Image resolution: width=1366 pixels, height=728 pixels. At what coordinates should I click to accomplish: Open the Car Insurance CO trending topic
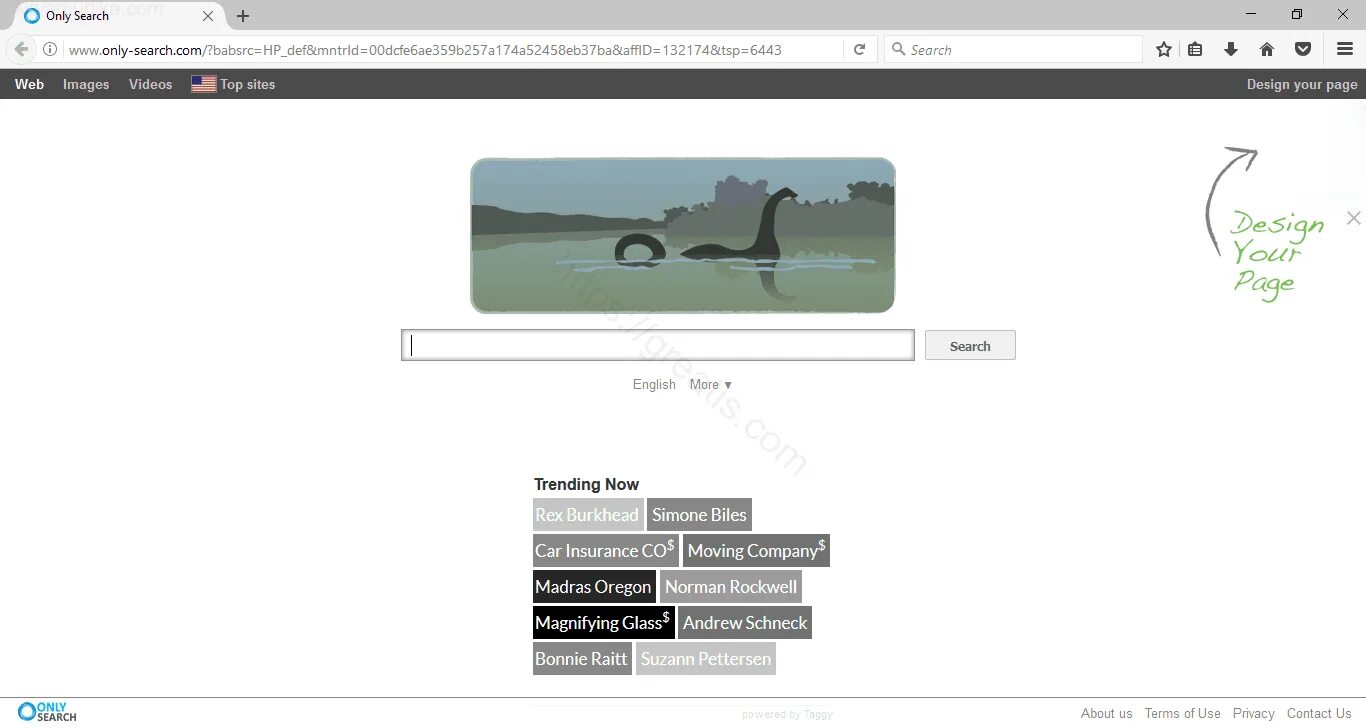pos(606,551)
